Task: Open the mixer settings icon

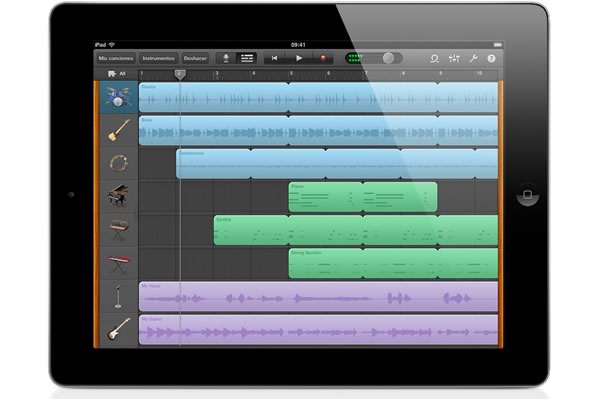Action: (x=454, y=59)
